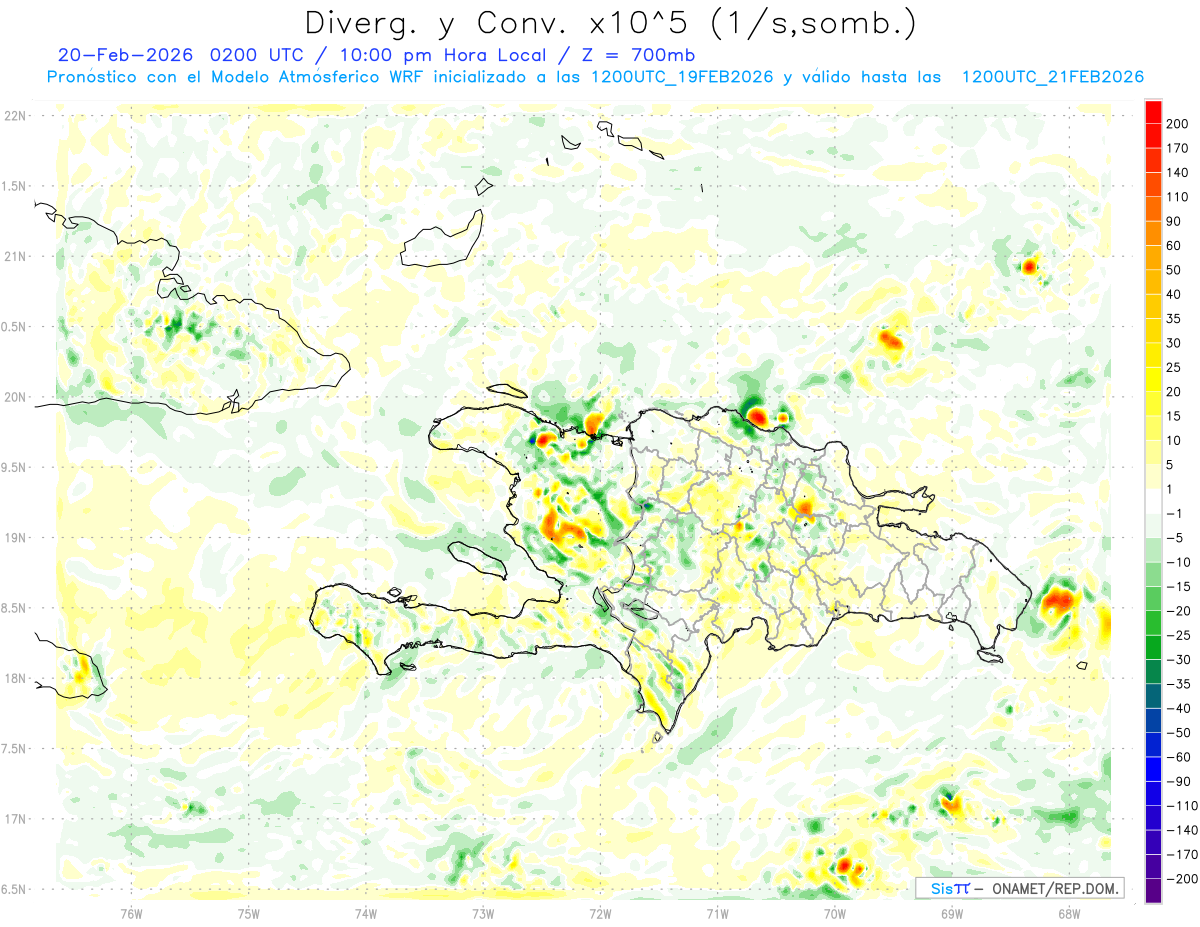
Task: Click the positive '200' color scale label
Action: pos(1179,123)
